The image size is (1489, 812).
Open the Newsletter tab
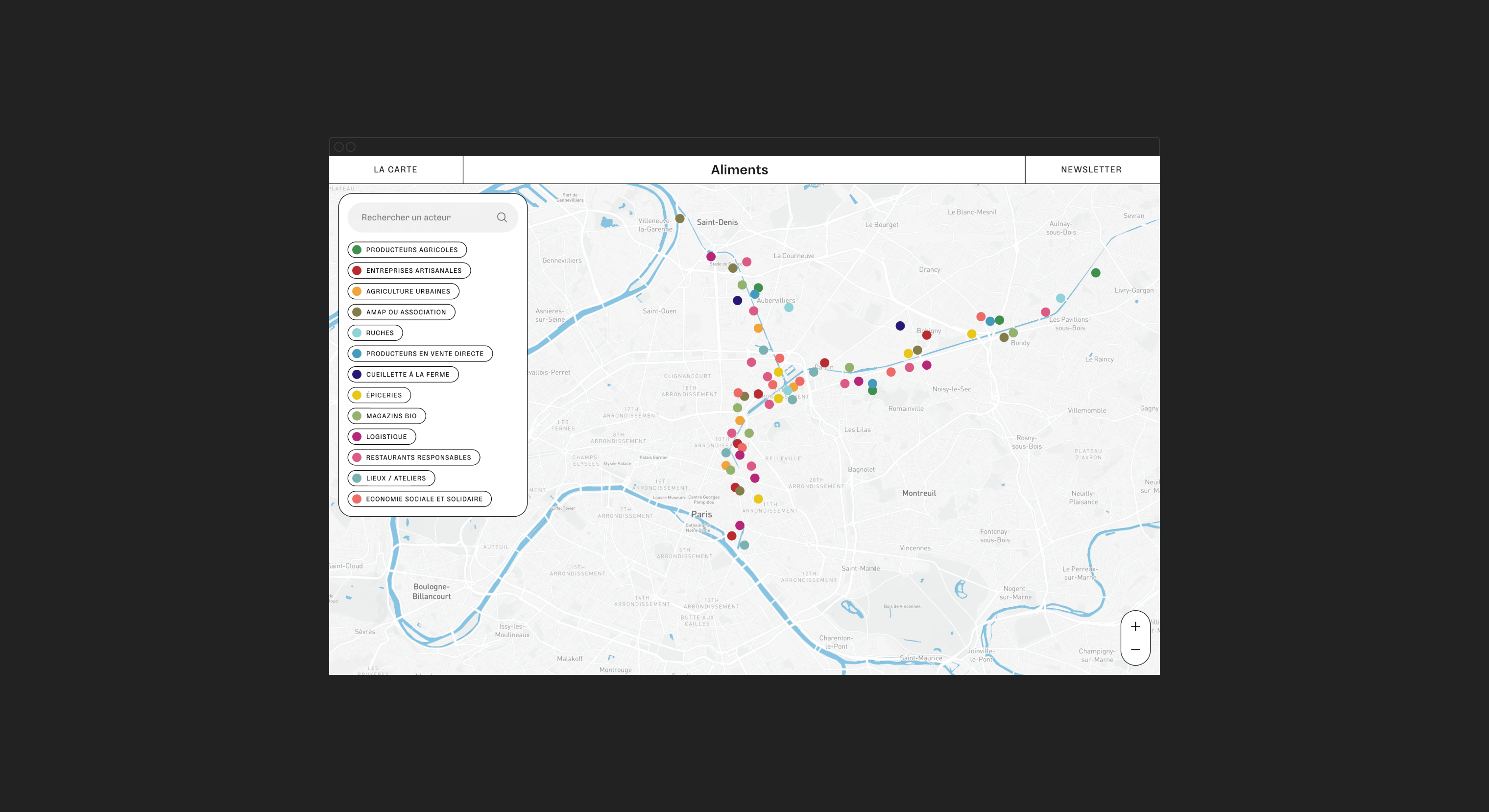(1091, 169)
